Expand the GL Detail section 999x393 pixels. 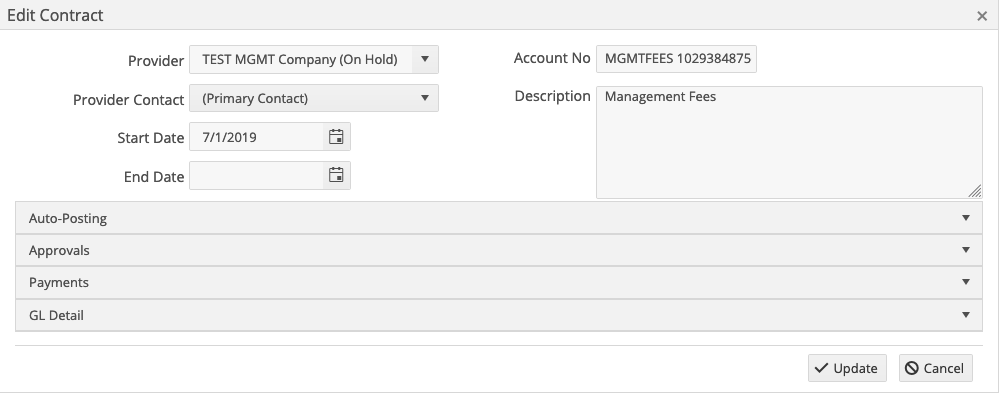pyautogui.click(x=499, y=315)
